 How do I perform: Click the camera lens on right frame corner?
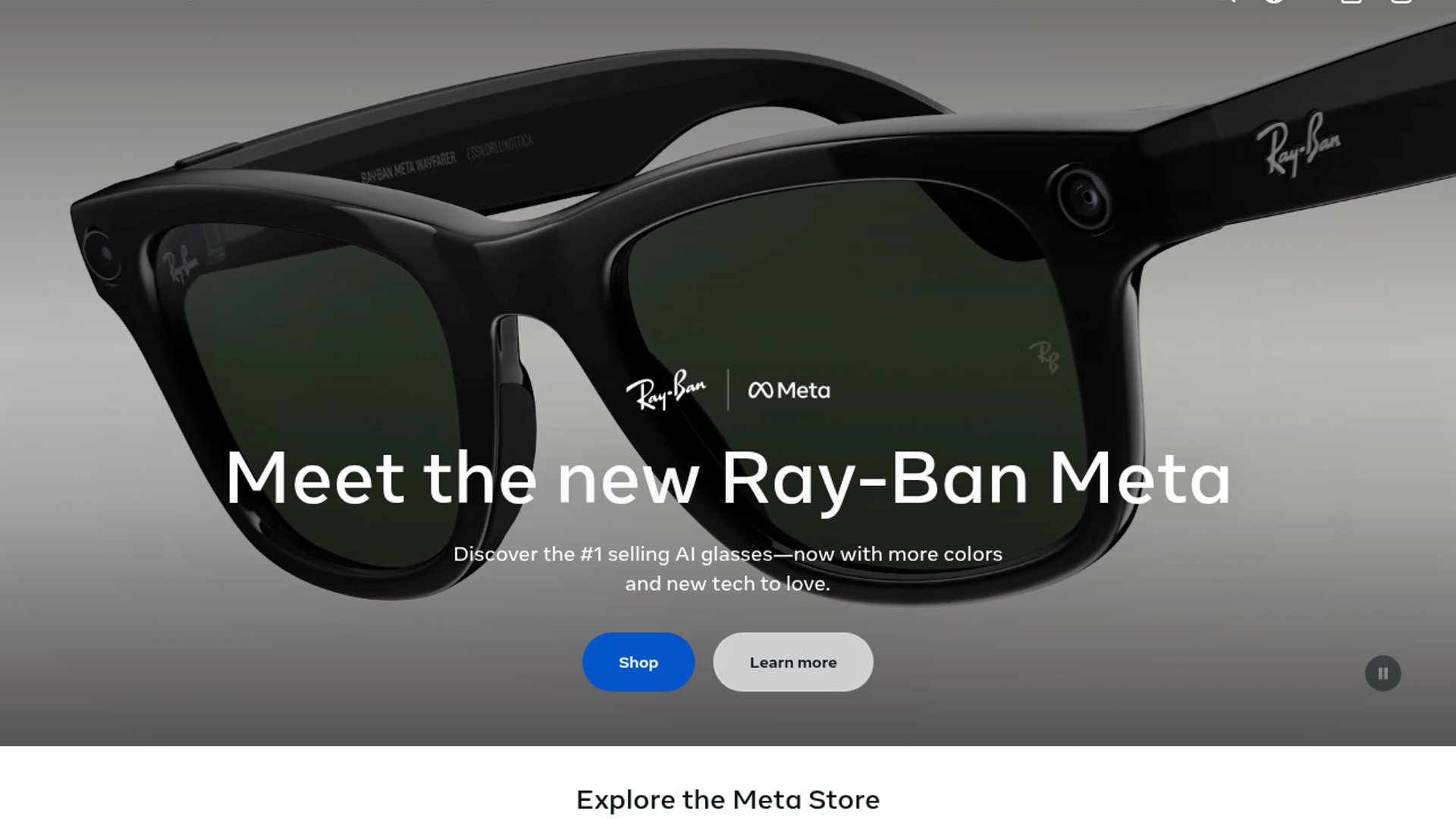[1084, 197]
